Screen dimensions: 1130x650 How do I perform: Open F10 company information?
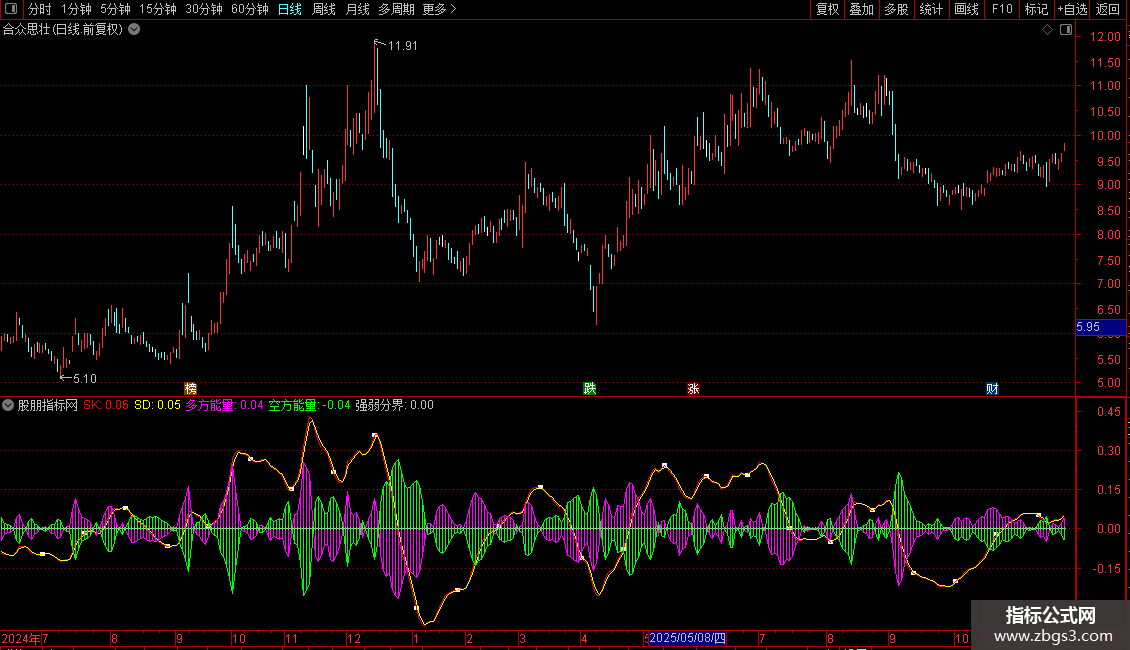pos(1002,9)
